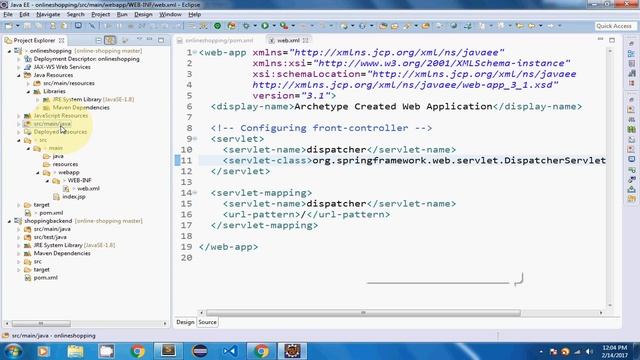Viewport: 640px width, 360px height.
Task: Collapse the Libraries node
Action: coord(29,92)
